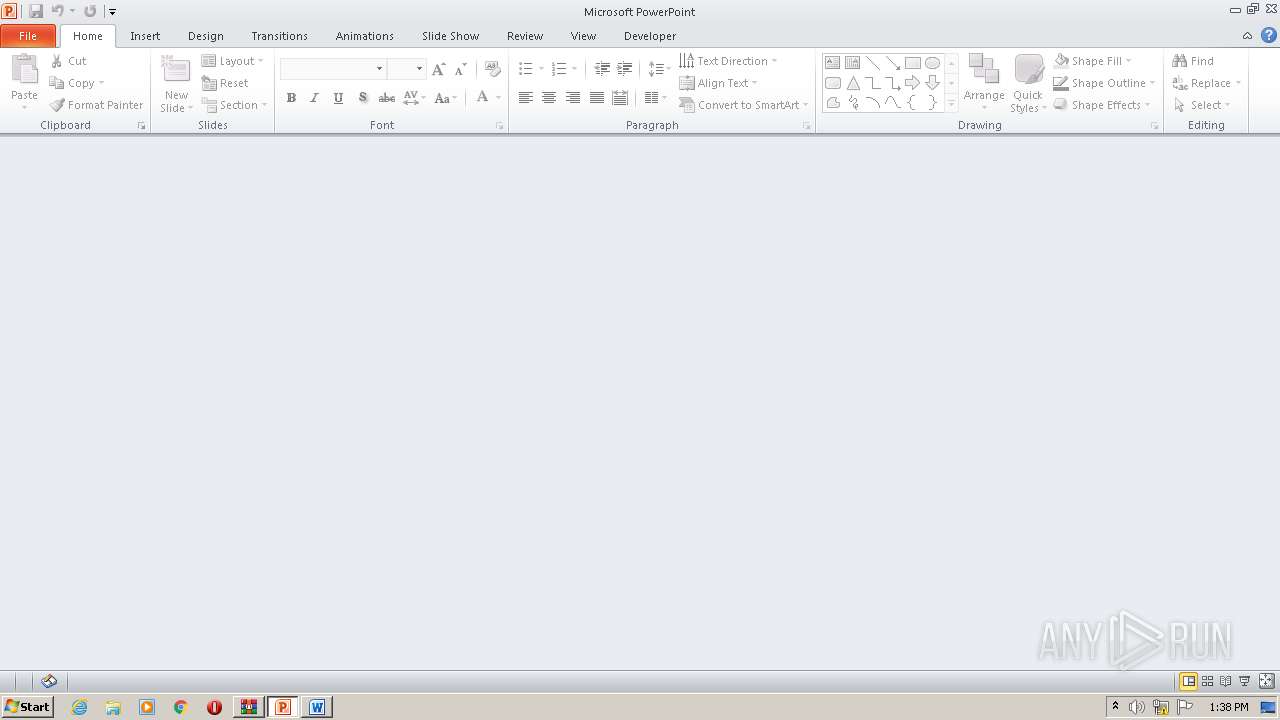
Task: Switch to the Animations tab
Action: (x=365, y=36)
